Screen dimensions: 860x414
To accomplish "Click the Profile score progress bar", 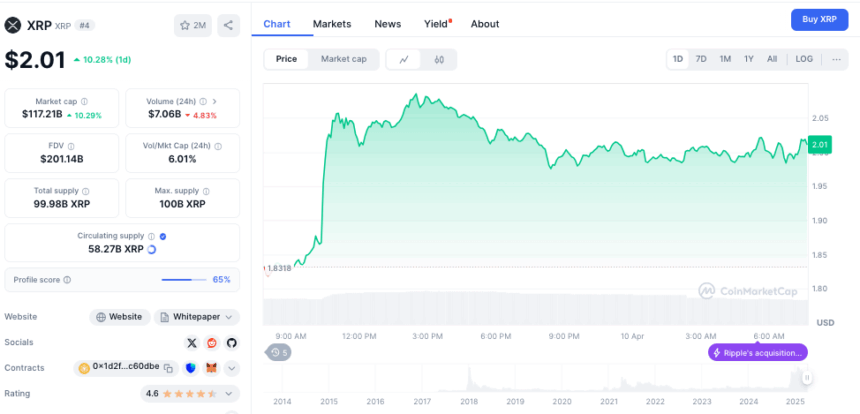I will (184, 280).
